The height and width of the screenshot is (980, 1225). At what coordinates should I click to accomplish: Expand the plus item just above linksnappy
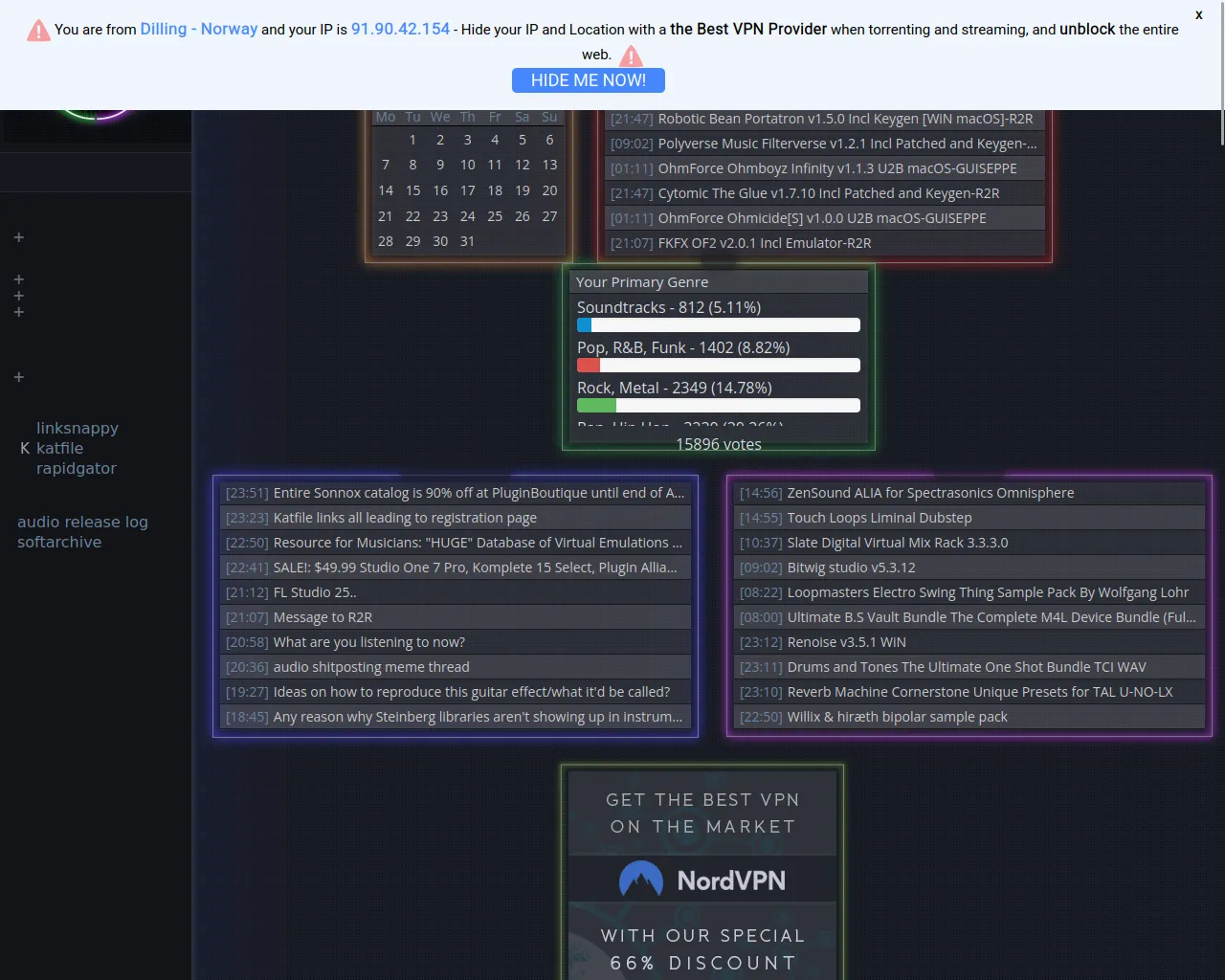click(x=18, y=377)
